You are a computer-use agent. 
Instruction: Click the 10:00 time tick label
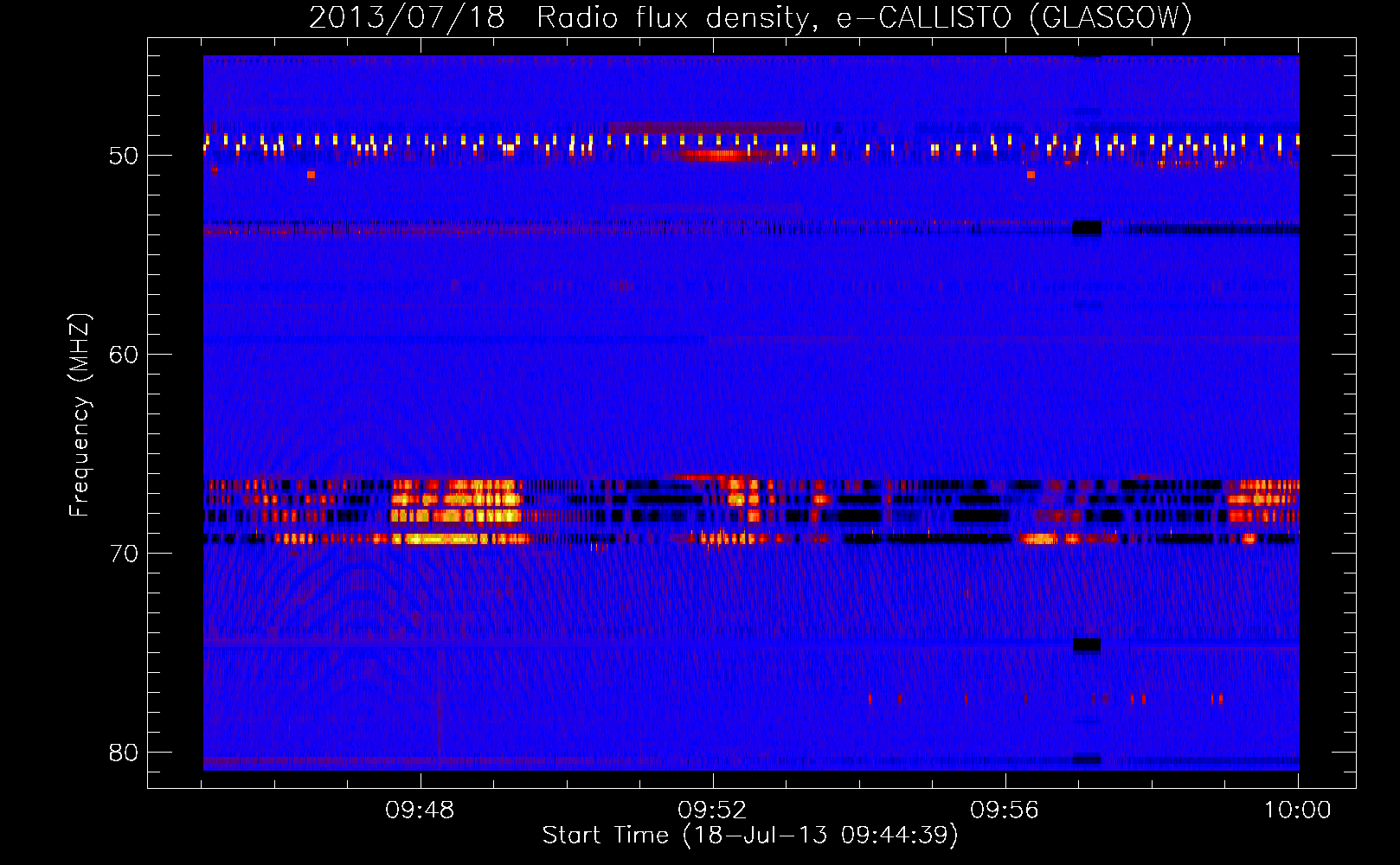1297,811
